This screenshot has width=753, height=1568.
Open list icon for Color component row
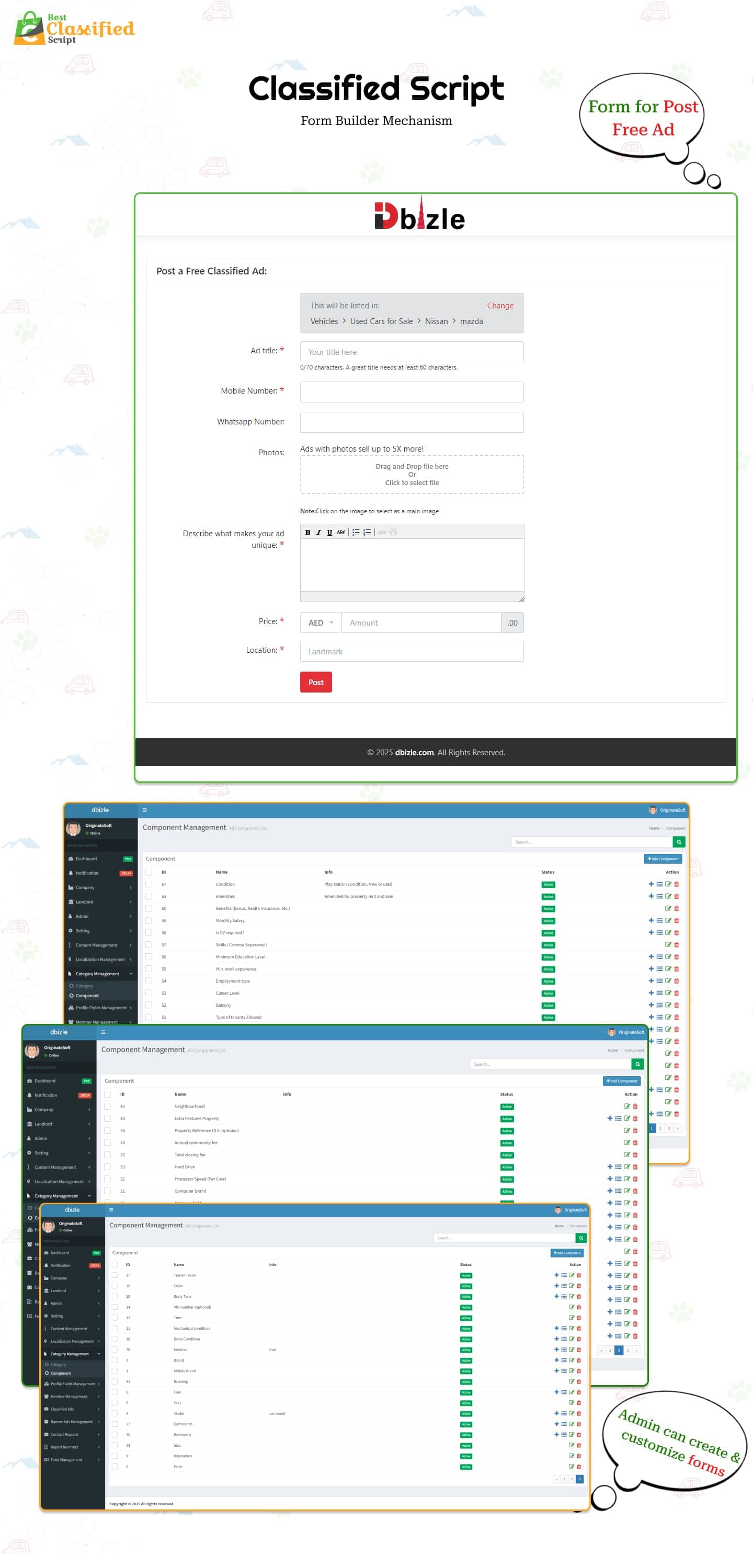564,1286
